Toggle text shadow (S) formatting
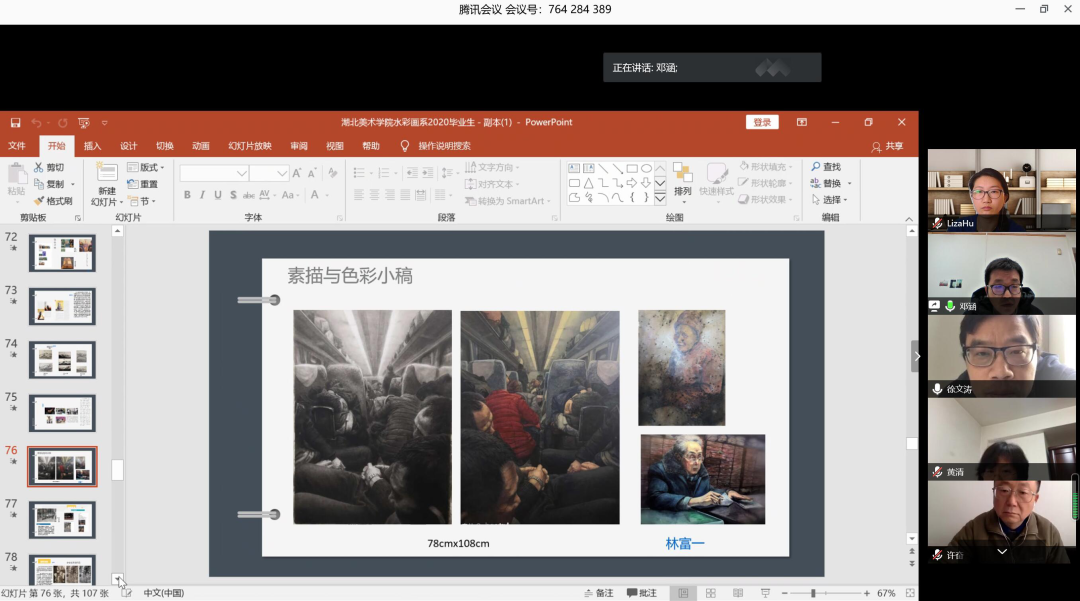This screenshot has height=601, width=1080. 233,195
